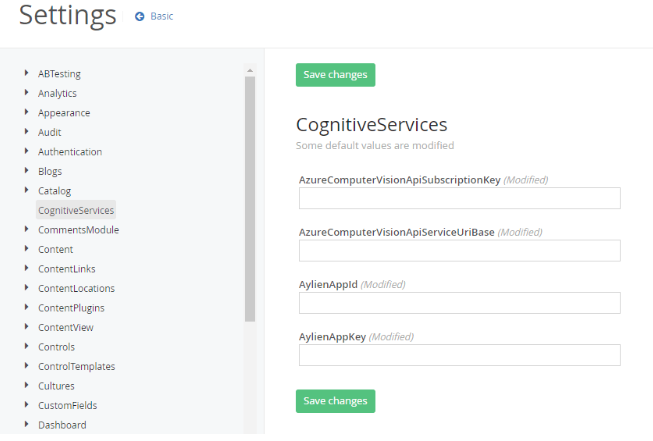
Task: Select Content in the settings tree
Action: [x=55, y=249]
